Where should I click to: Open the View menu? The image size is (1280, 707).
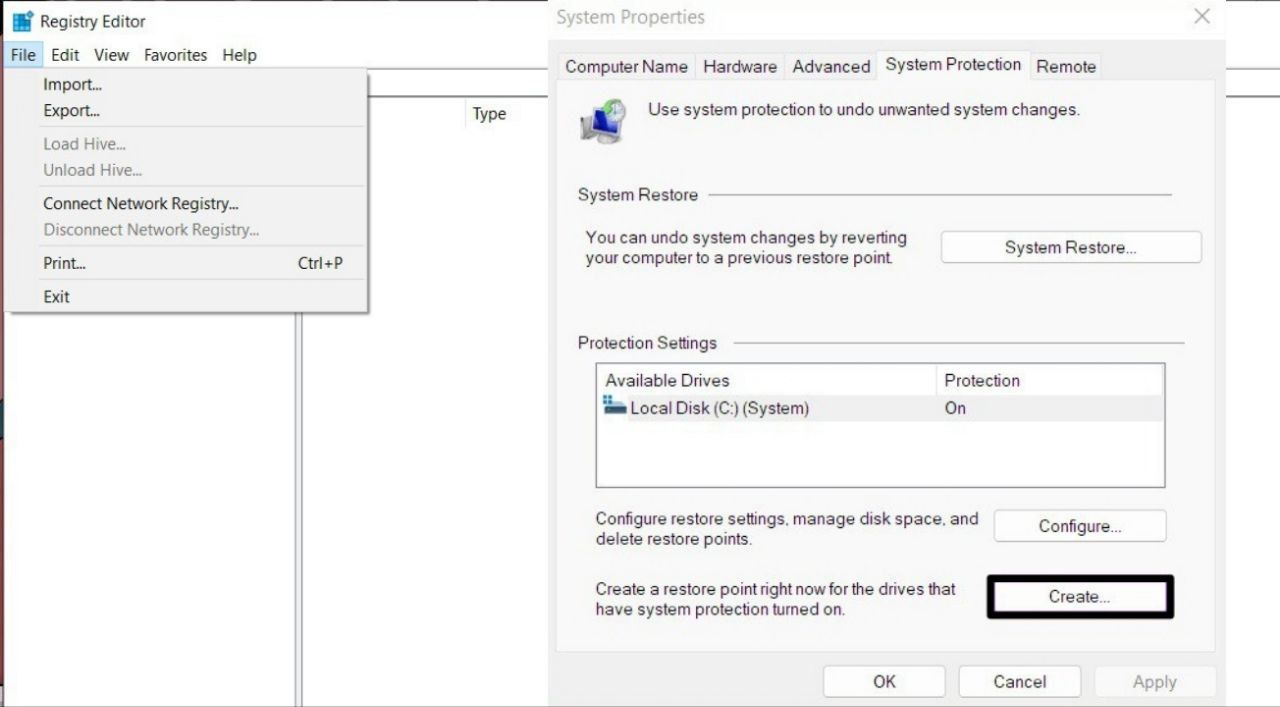[112, 55]
